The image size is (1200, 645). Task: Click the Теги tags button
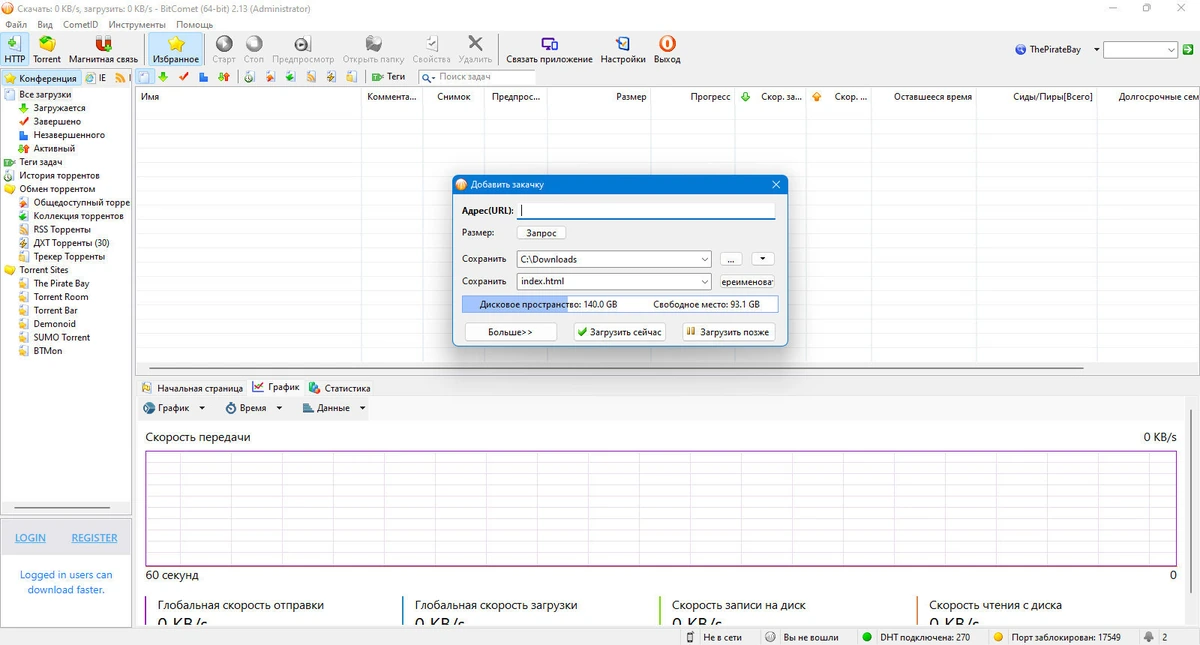[x=389, y=77]
